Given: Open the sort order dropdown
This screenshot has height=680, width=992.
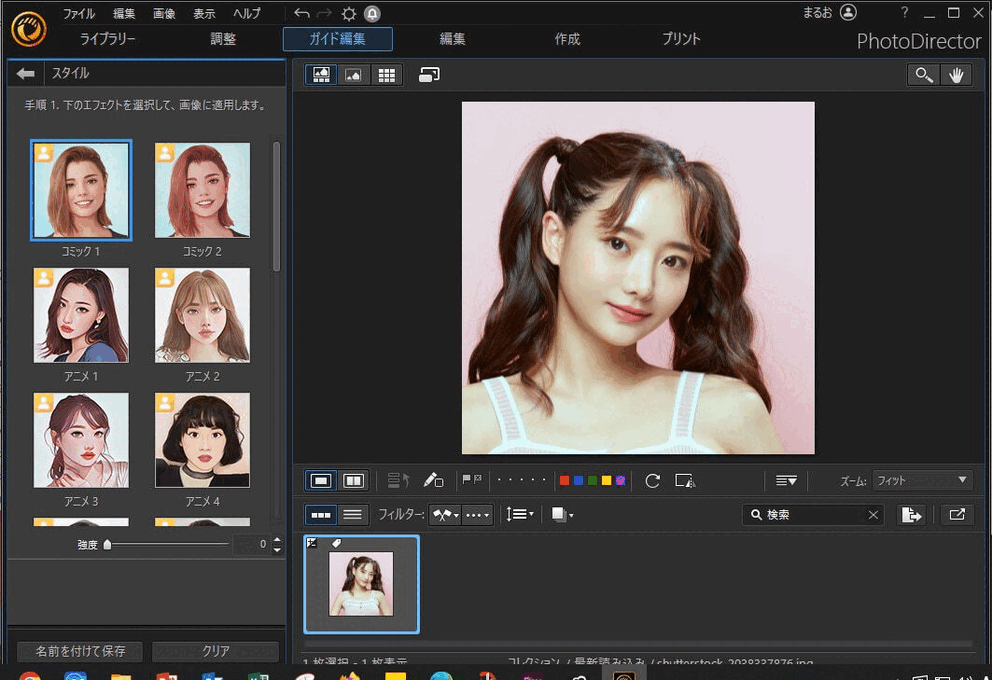Looking at the screenshot, I should click(520, 515).
